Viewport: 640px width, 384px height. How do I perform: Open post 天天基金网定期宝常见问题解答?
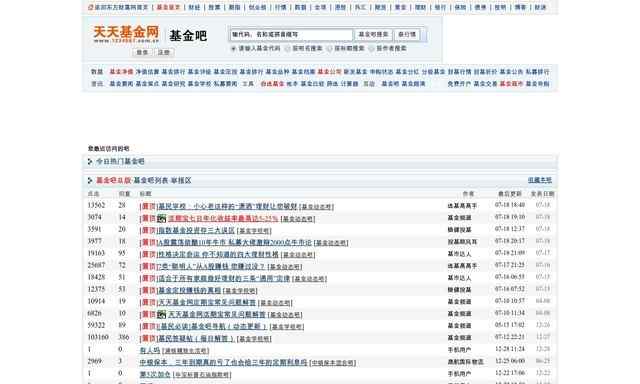tap(207, 302)
